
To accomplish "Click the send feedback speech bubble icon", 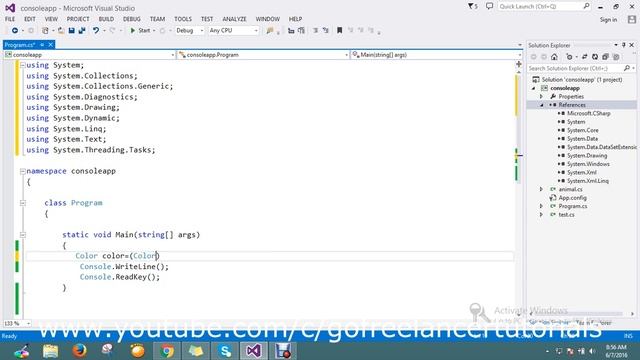I will [x=489, y=7].
